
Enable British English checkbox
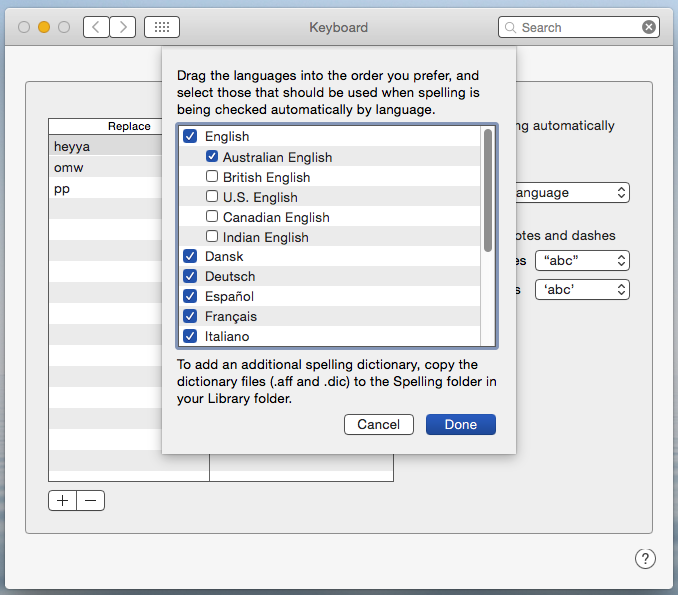pyautogui.click(x=212, y=177)
